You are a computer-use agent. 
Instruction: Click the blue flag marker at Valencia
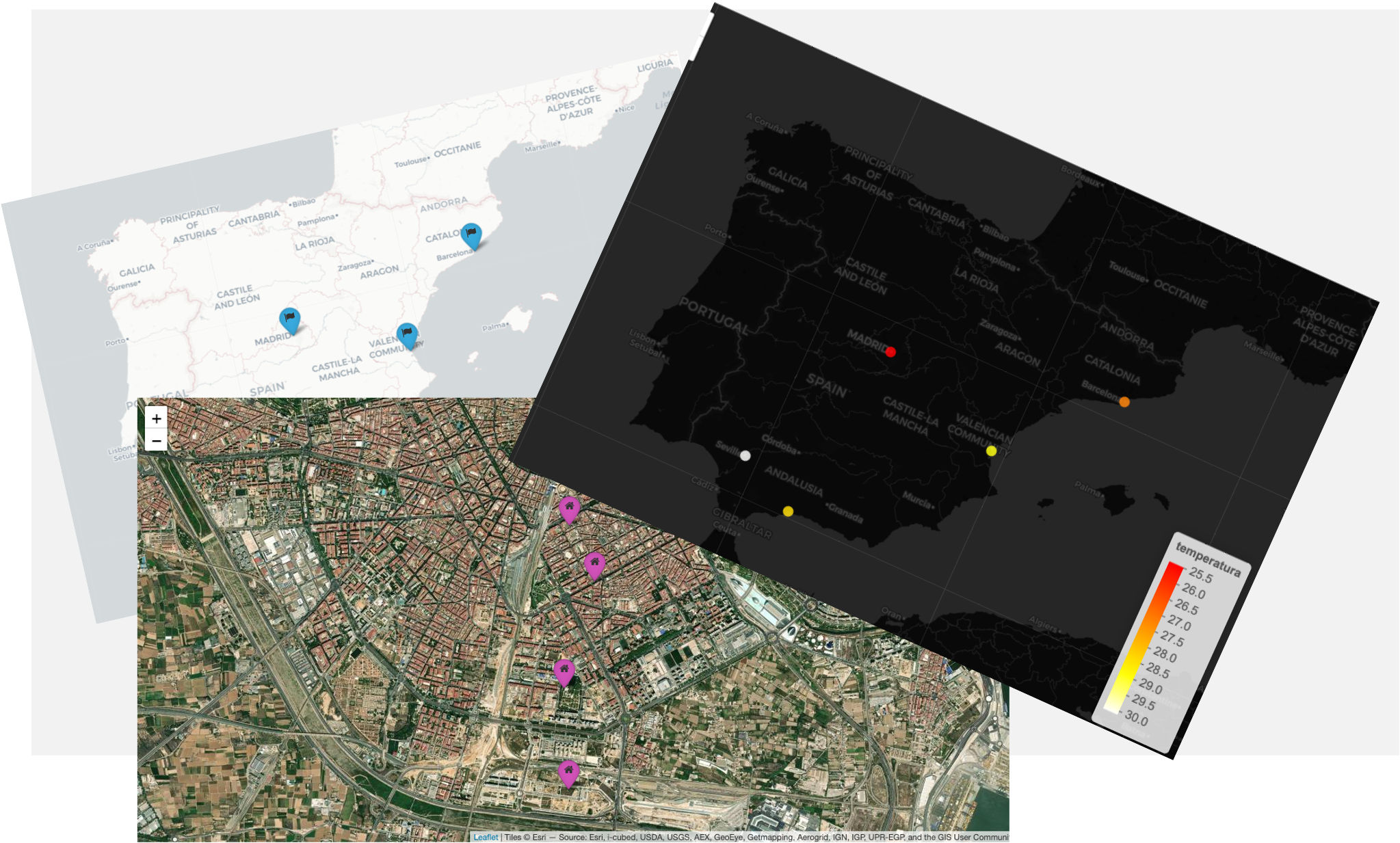tap(408, 337)
